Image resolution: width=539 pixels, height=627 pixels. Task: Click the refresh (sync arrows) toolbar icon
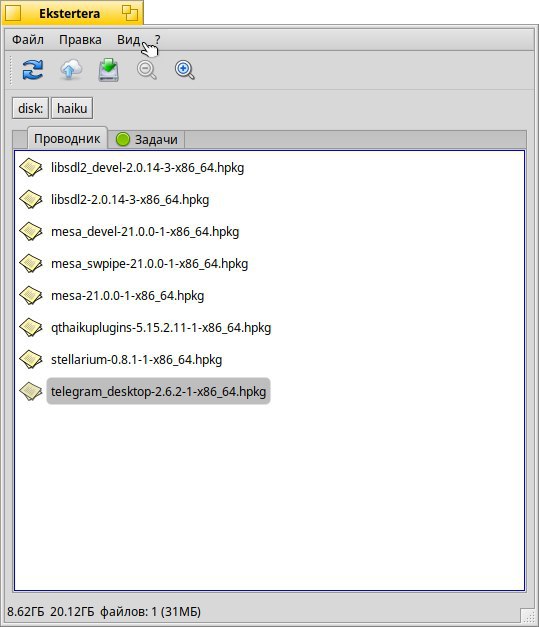[x=32, y=70]
